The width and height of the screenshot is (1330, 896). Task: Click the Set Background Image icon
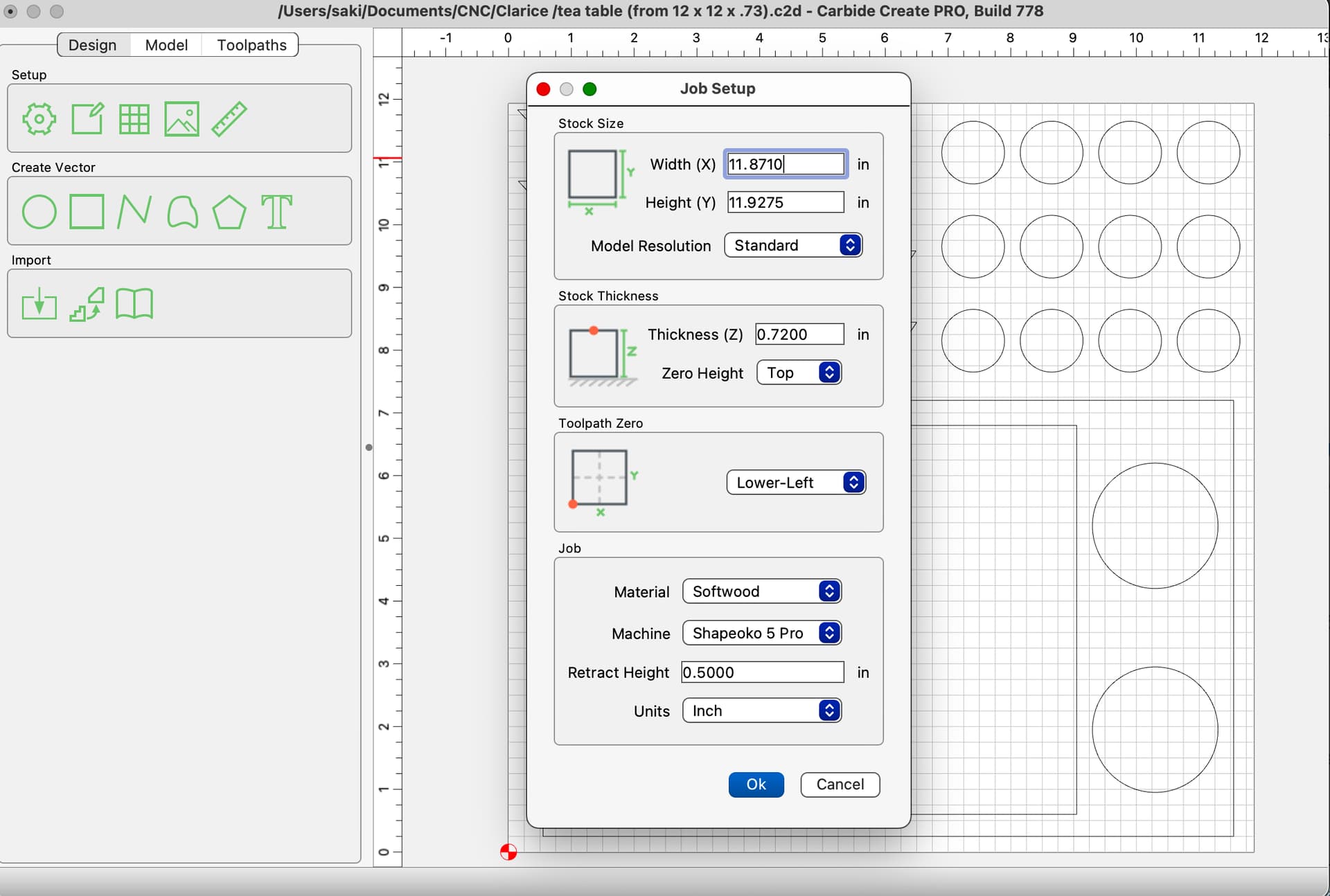181,119
